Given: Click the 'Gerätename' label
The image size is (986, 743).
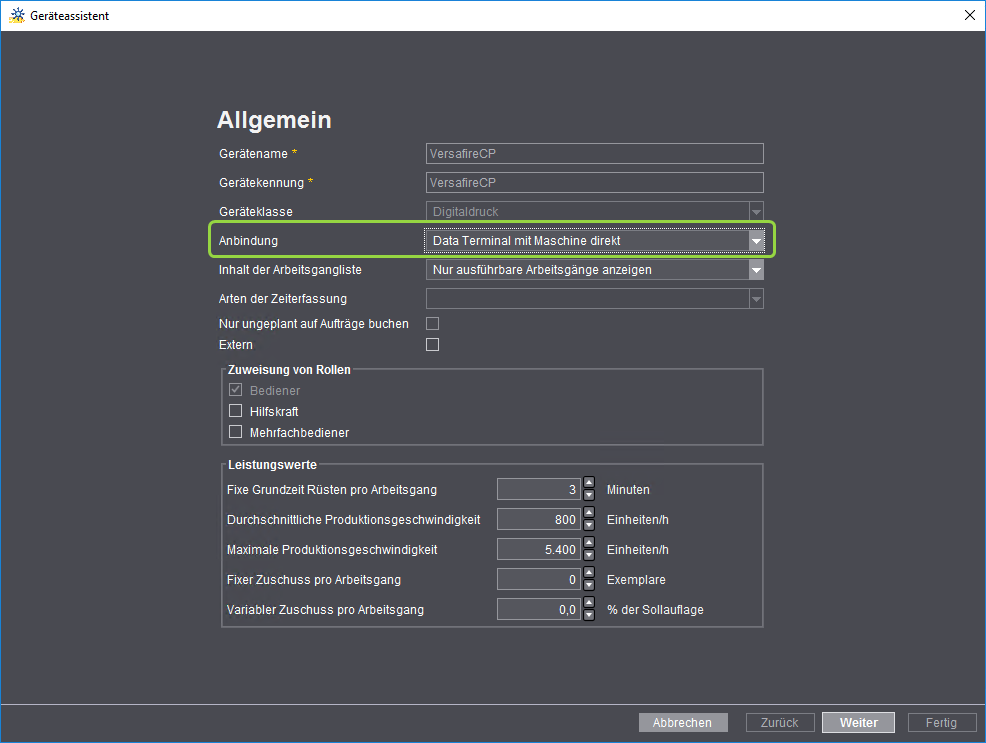Looking at the screenshot, I should click(253, 153).
